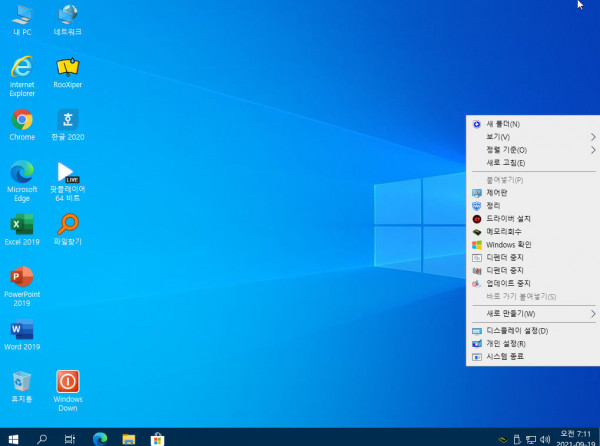The image size is (600, 446).
Task: Select 업데이트 중지 in the context menu
Action: (x=533, y=283)
